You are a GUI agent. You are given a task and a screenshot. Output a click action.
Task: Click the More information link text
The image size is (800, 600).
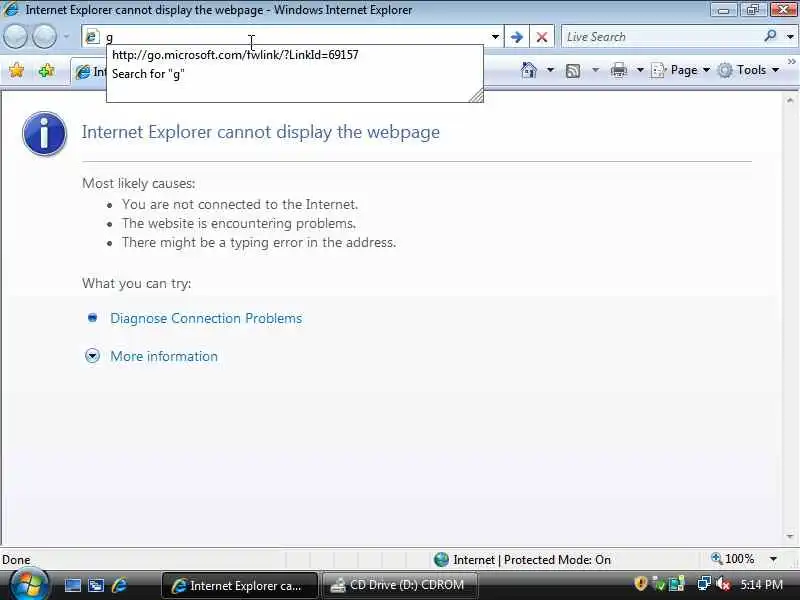coord(164,356)
